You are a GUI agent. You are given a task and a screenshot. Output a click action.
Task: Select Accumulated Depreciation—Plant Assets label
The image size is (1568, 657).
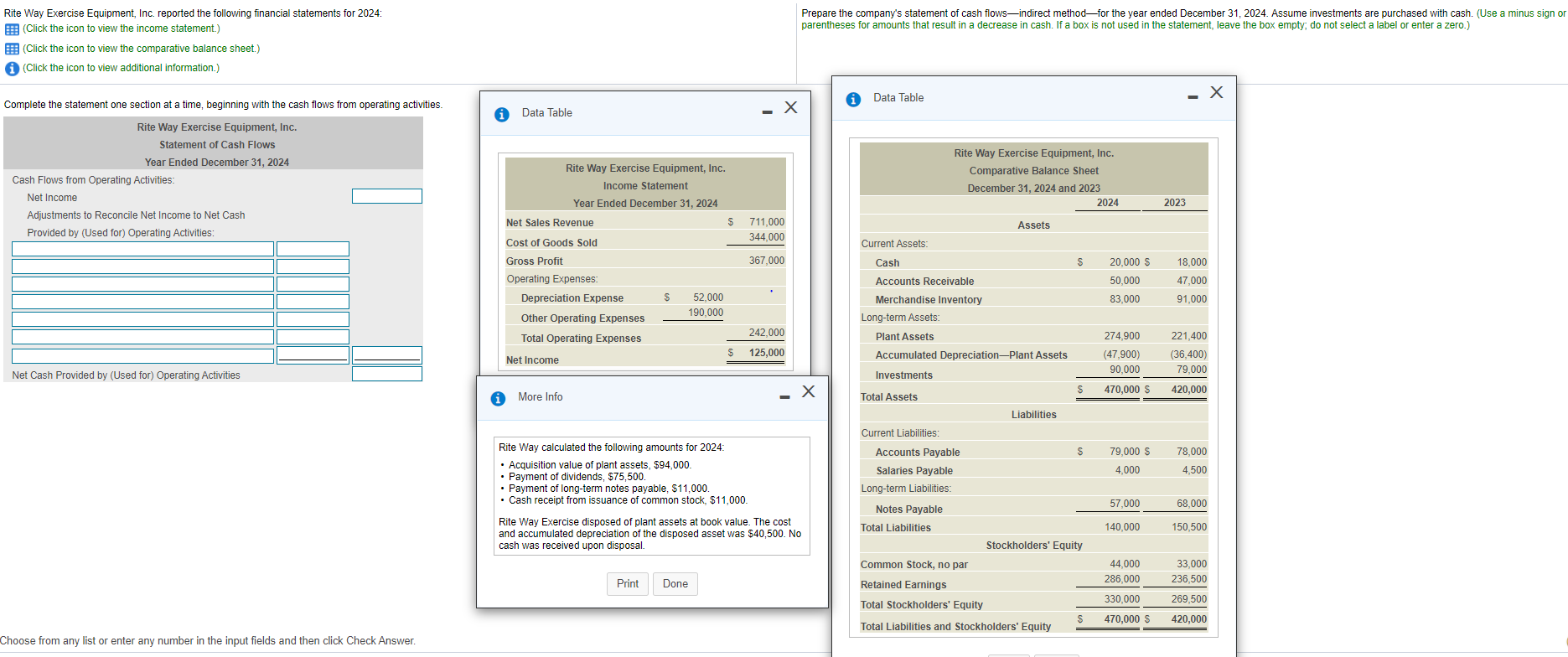tap(971, 355)
